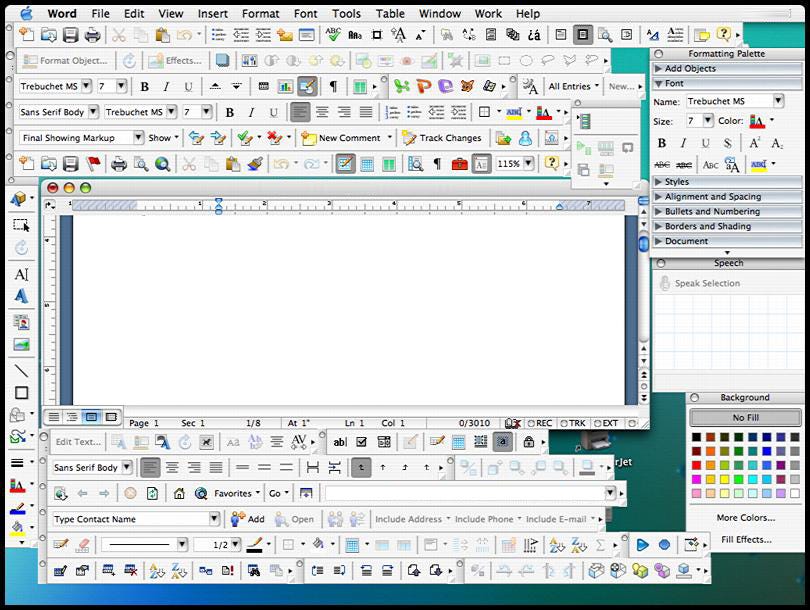This screenshot has width=810, height=610.
Task: Open the font Name dropdown in the Formatting Palette
Action: [x=778, y=101]
